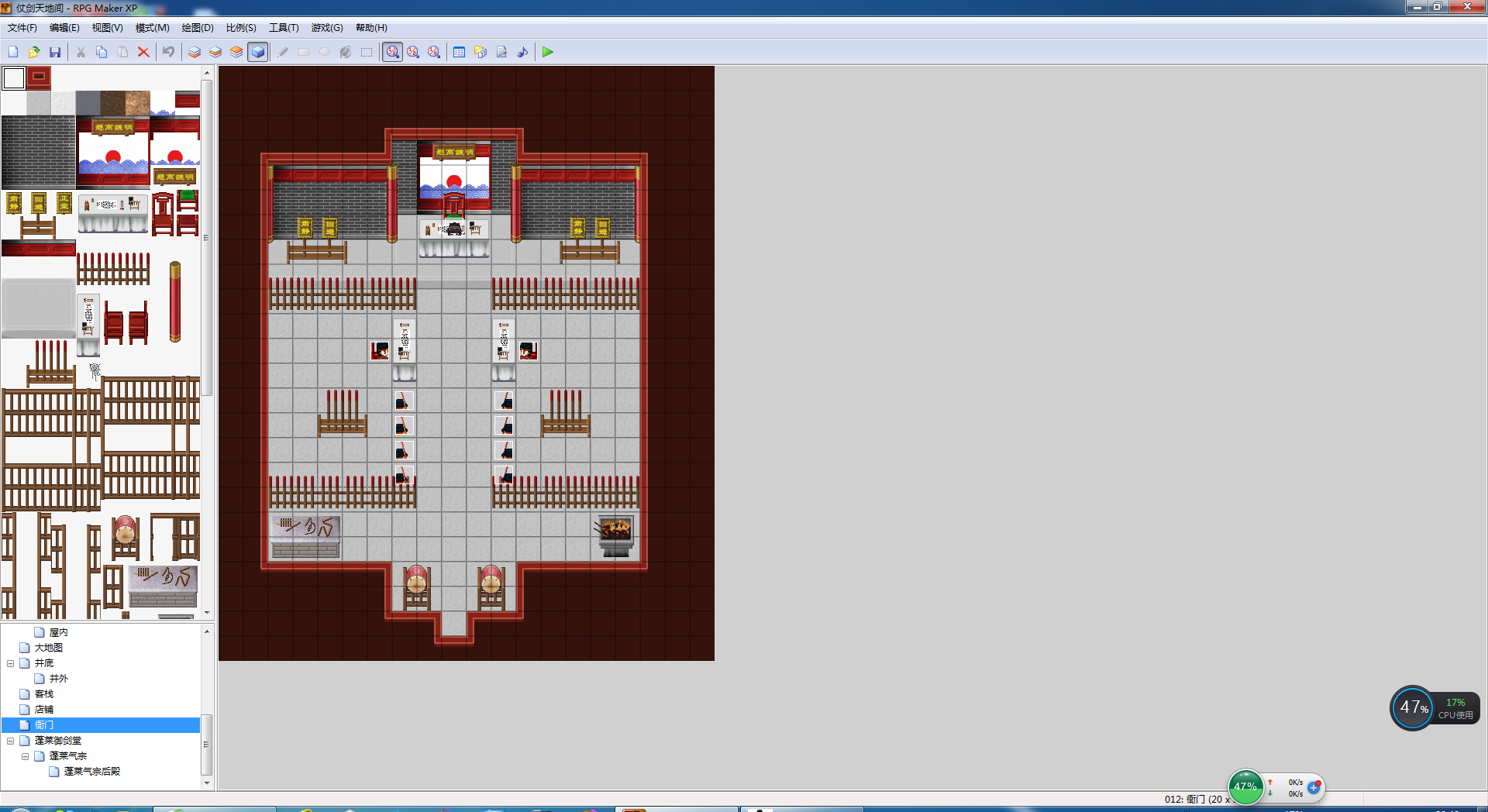Select the 客栈 map in tree
The image size is (1488, 812).
[44, 694]
